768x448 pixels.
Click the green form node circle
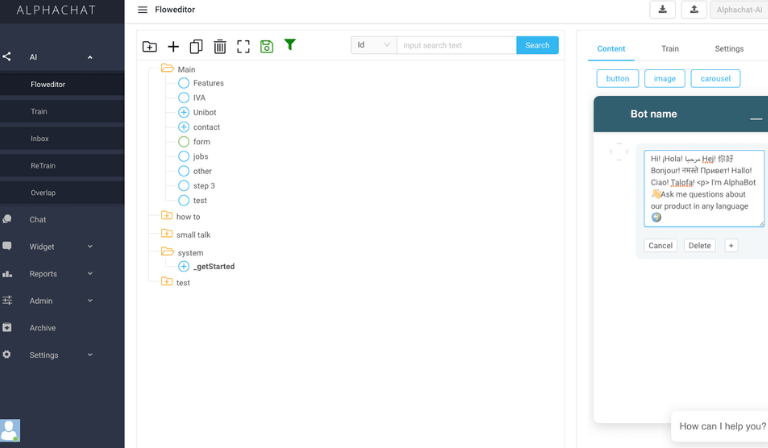click(x=184, y=141)
